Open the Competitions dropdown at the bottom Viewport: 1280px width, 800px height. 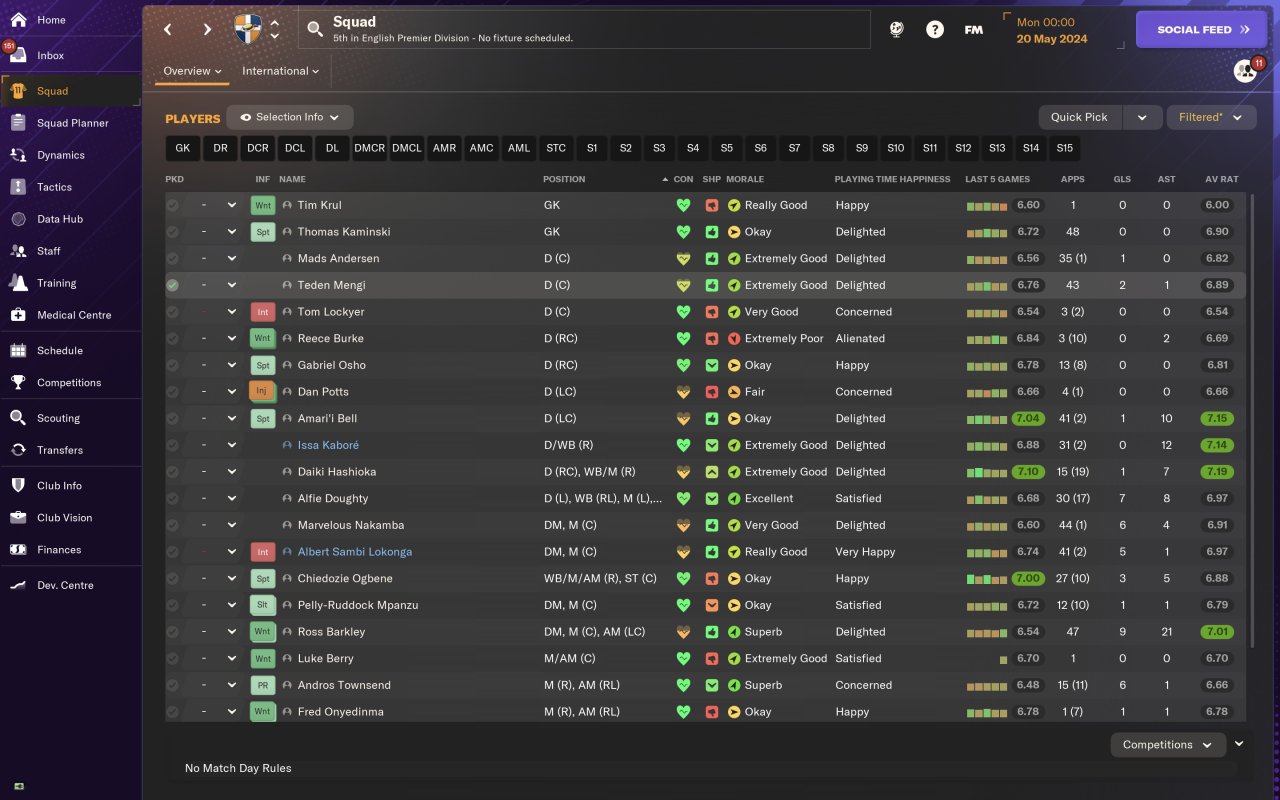pyautogui.click(x=1168, y=745)
